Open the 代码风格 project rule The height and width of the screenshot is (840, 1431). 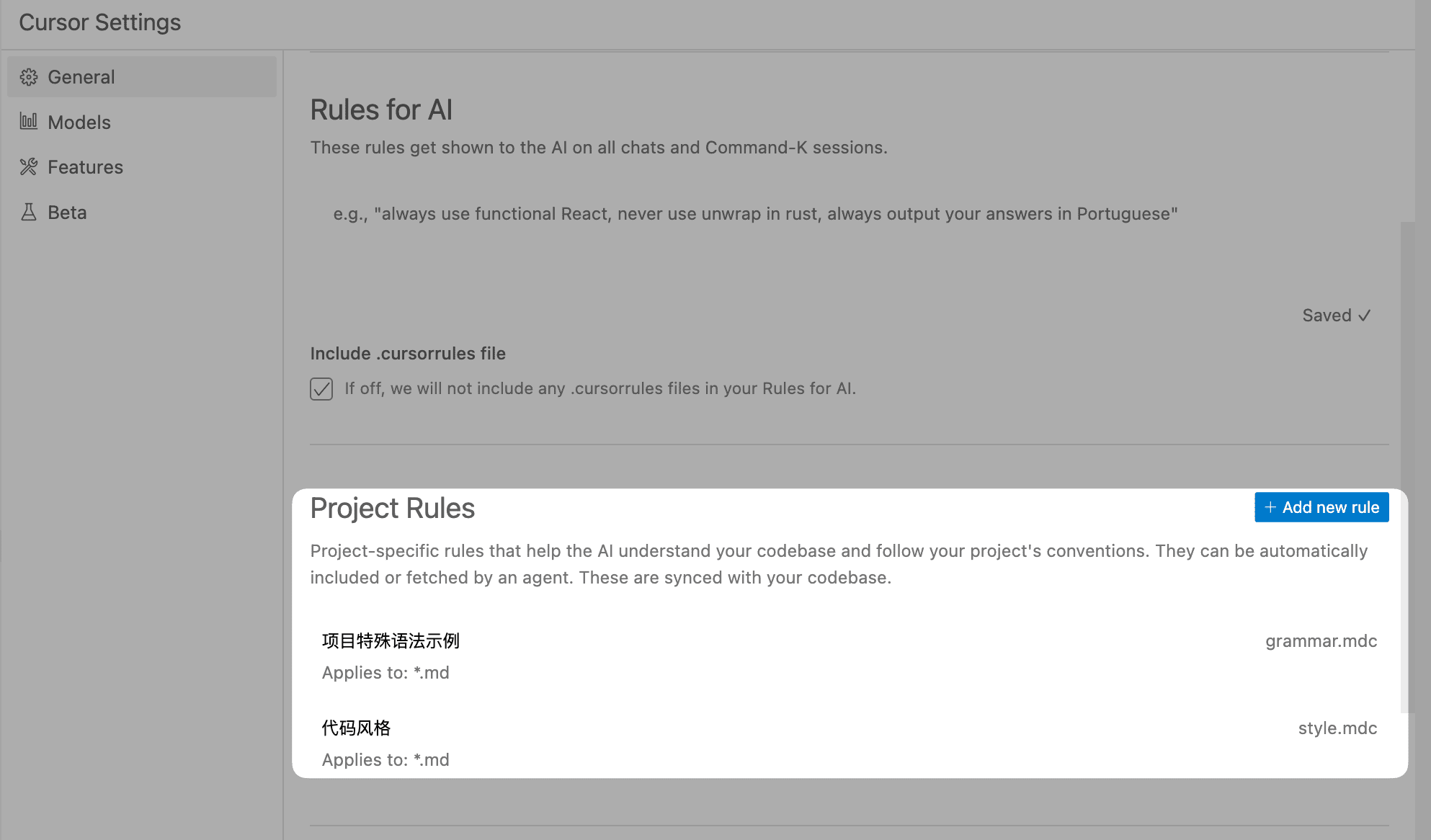point(850,743)
